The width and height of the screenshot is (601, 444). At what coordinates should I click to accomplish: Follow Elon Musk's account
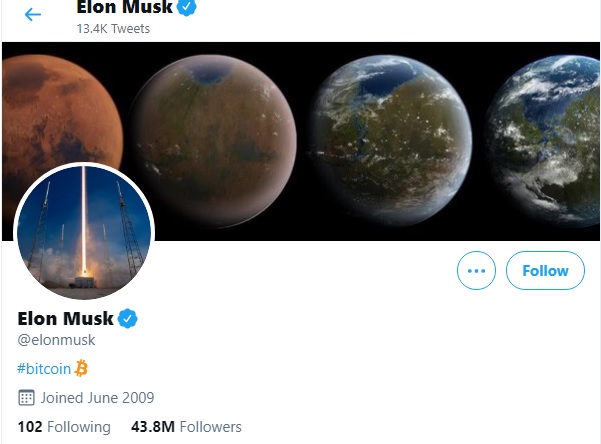click(545, 270)
